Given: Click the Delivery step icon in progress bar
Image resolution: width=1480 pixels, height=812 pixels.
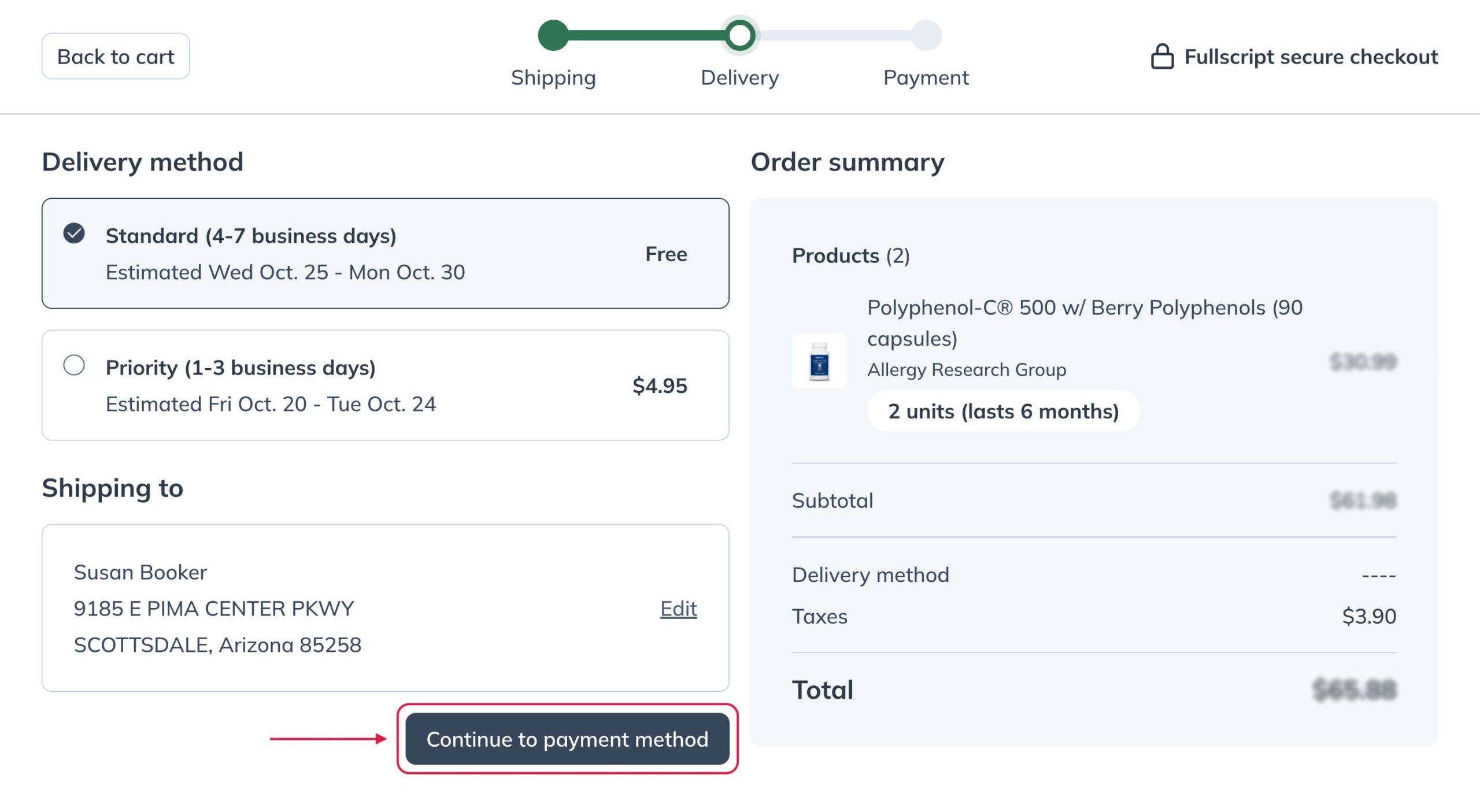Looking at the screenshot, I should (x=739, y=35).
